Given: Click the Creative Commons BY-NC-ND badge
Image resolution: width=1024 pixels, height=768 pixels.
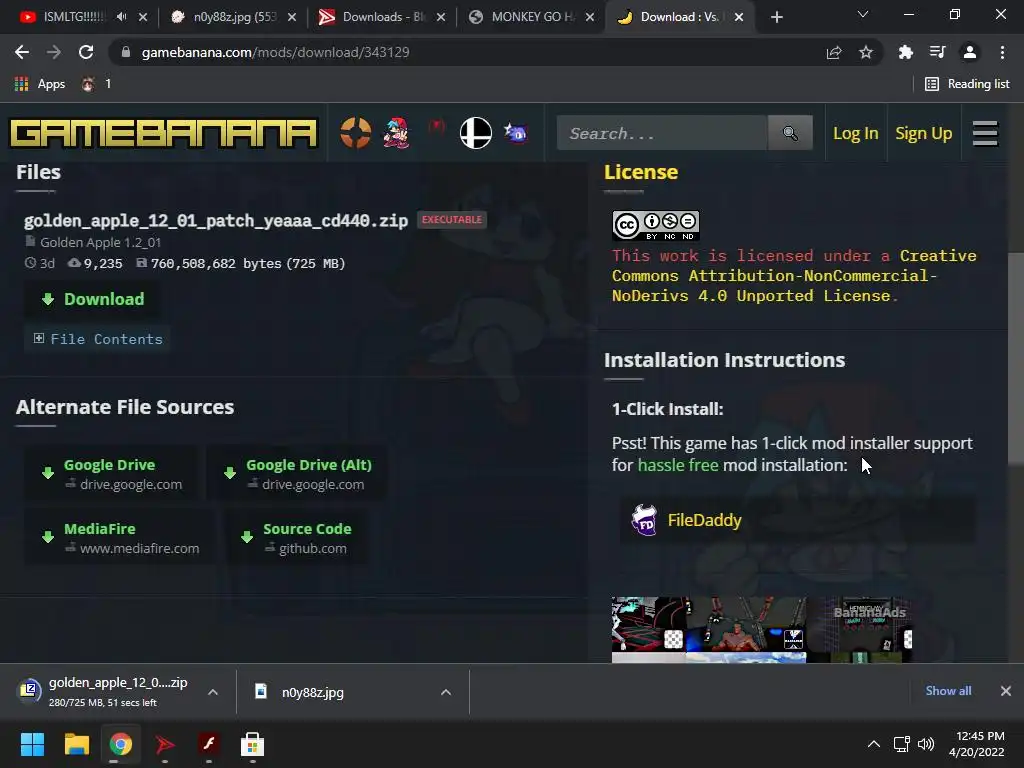Looking at the screenshot, I should 656,226.
